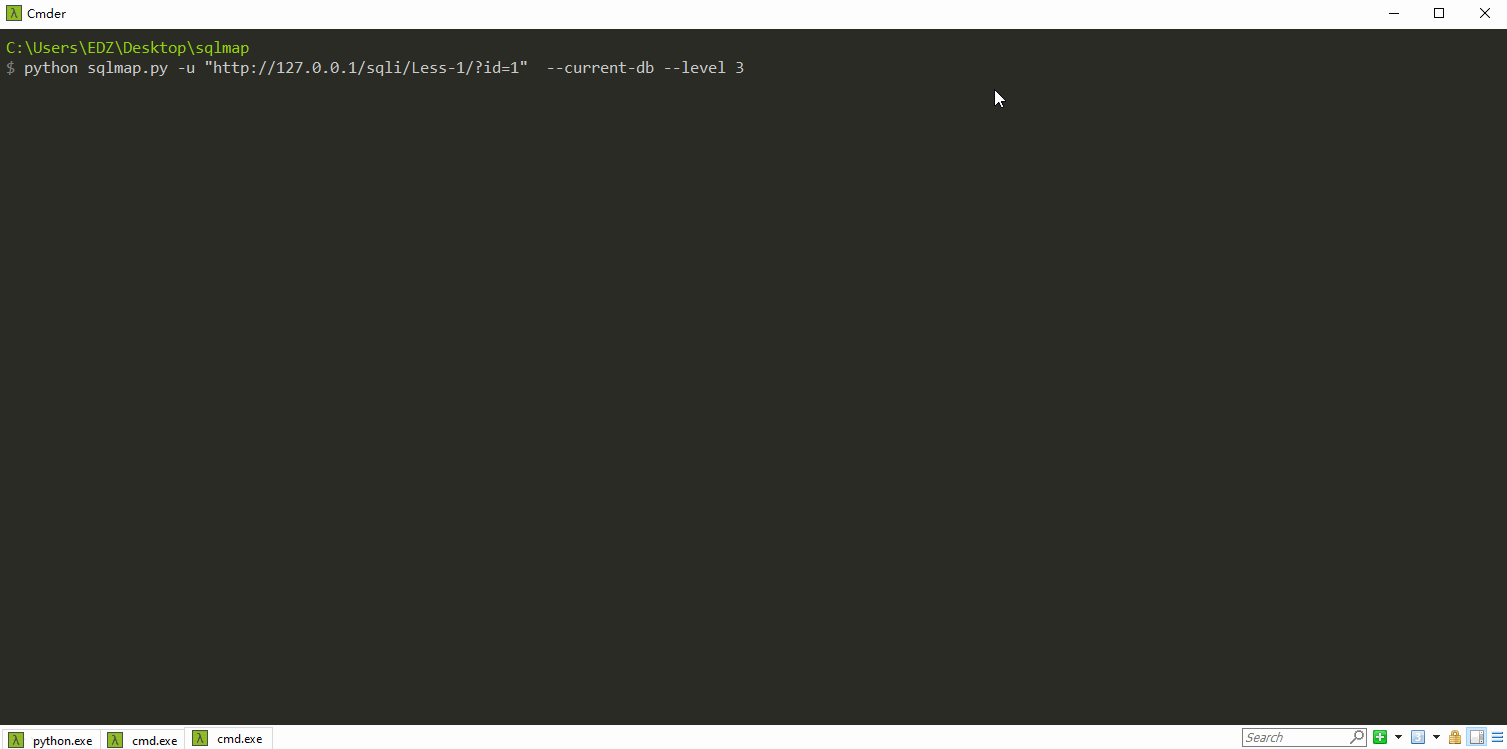Click the current directory path line
The width and height of the screenshot is (1507, 749).
[x=127, y=48]
